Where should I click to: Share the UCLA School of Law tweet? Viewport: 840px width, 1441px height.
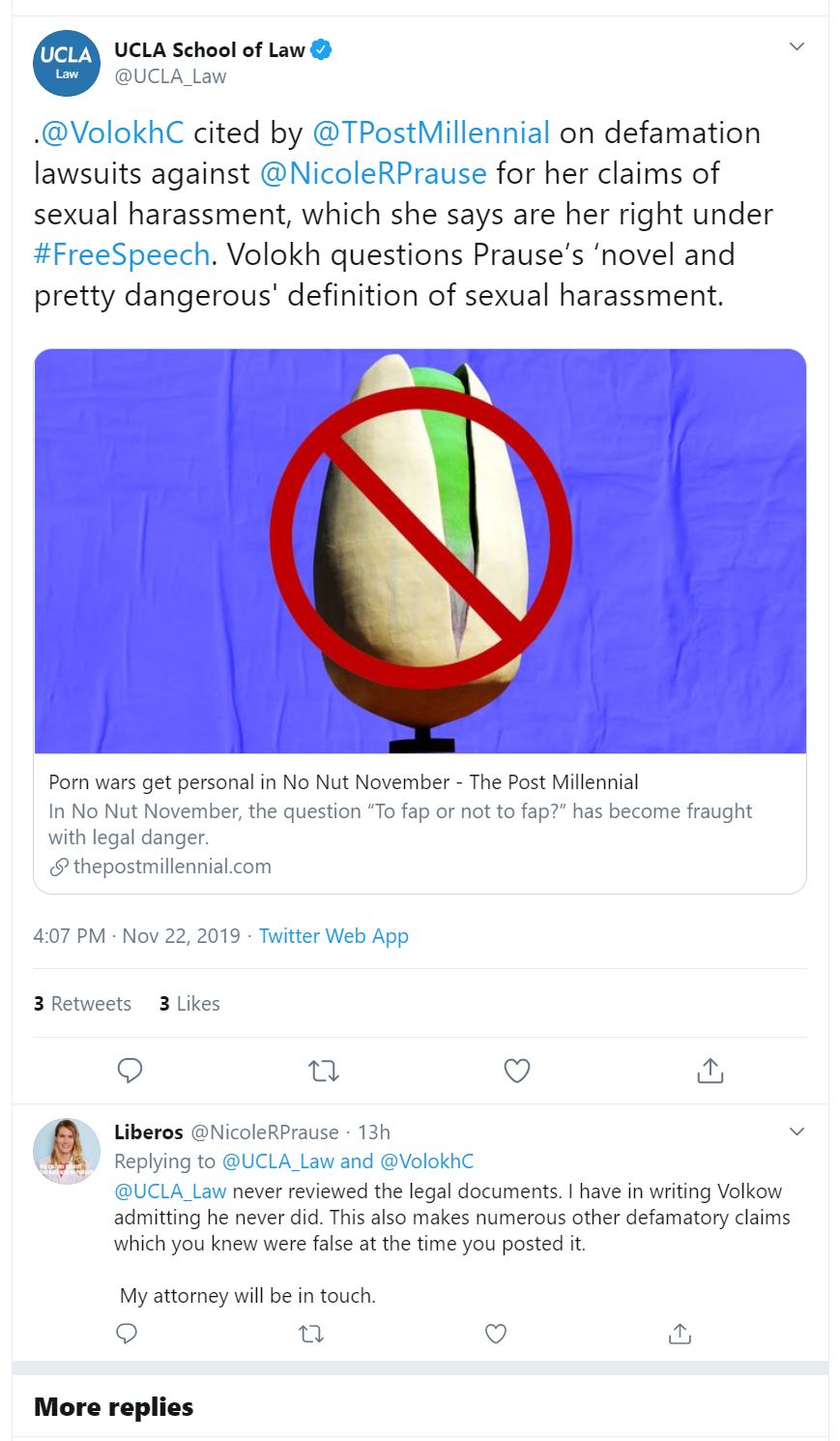click(x=710, y=1071)
